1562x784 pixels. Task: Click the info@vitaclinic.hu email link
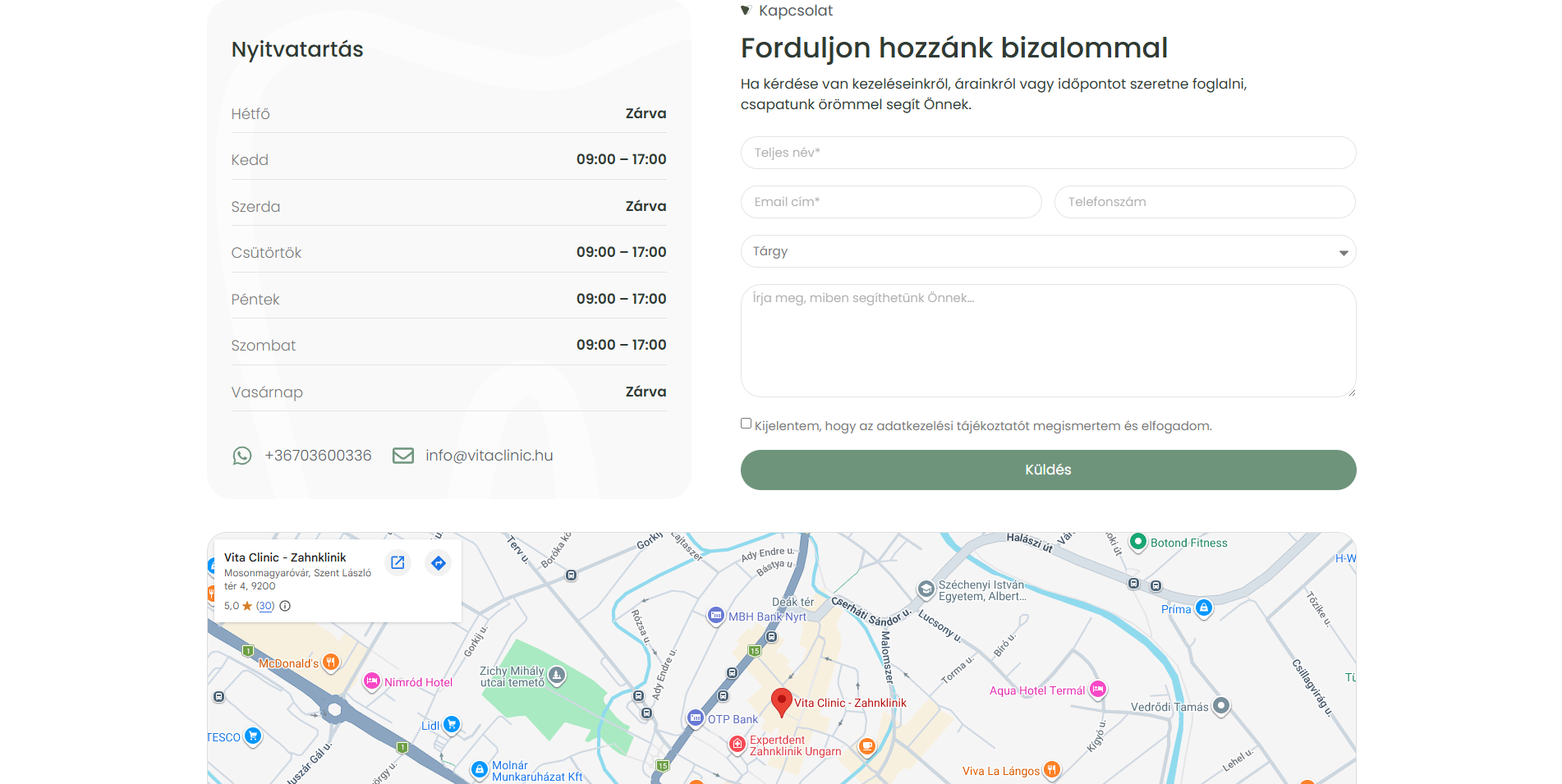click(489, 456)
